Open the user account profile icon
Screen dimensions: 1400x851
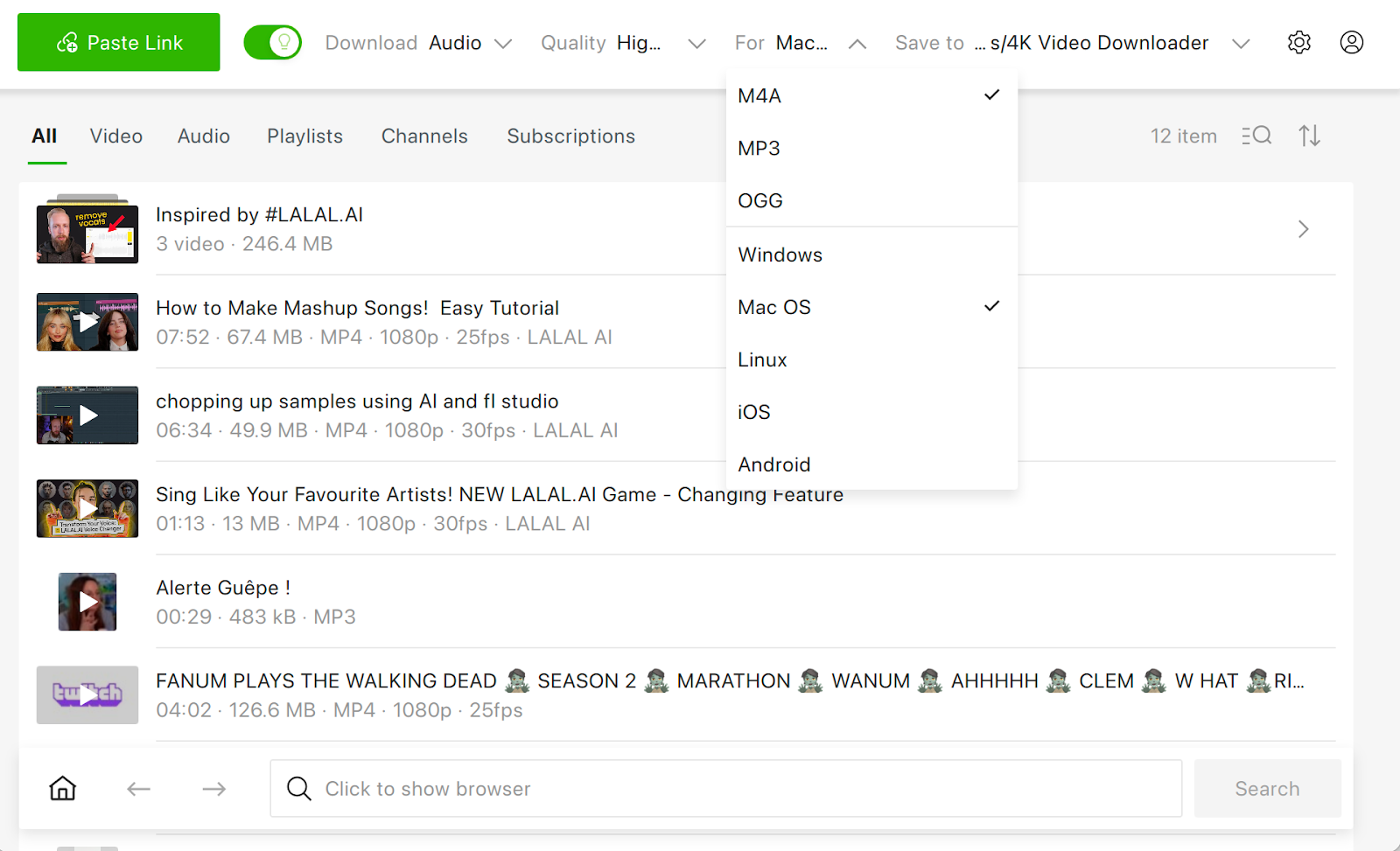click(x=1351, y=43)
